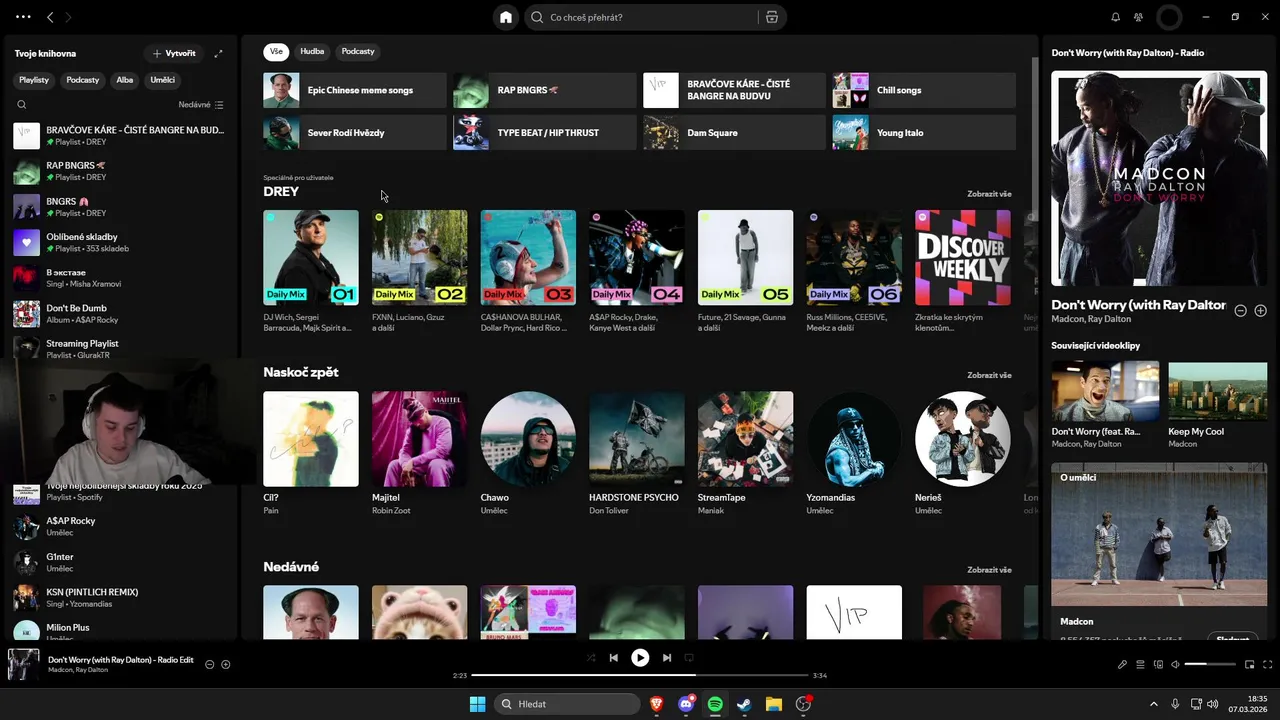Click the plus icon in right Now Playing panel

[x=1261, y=311]
